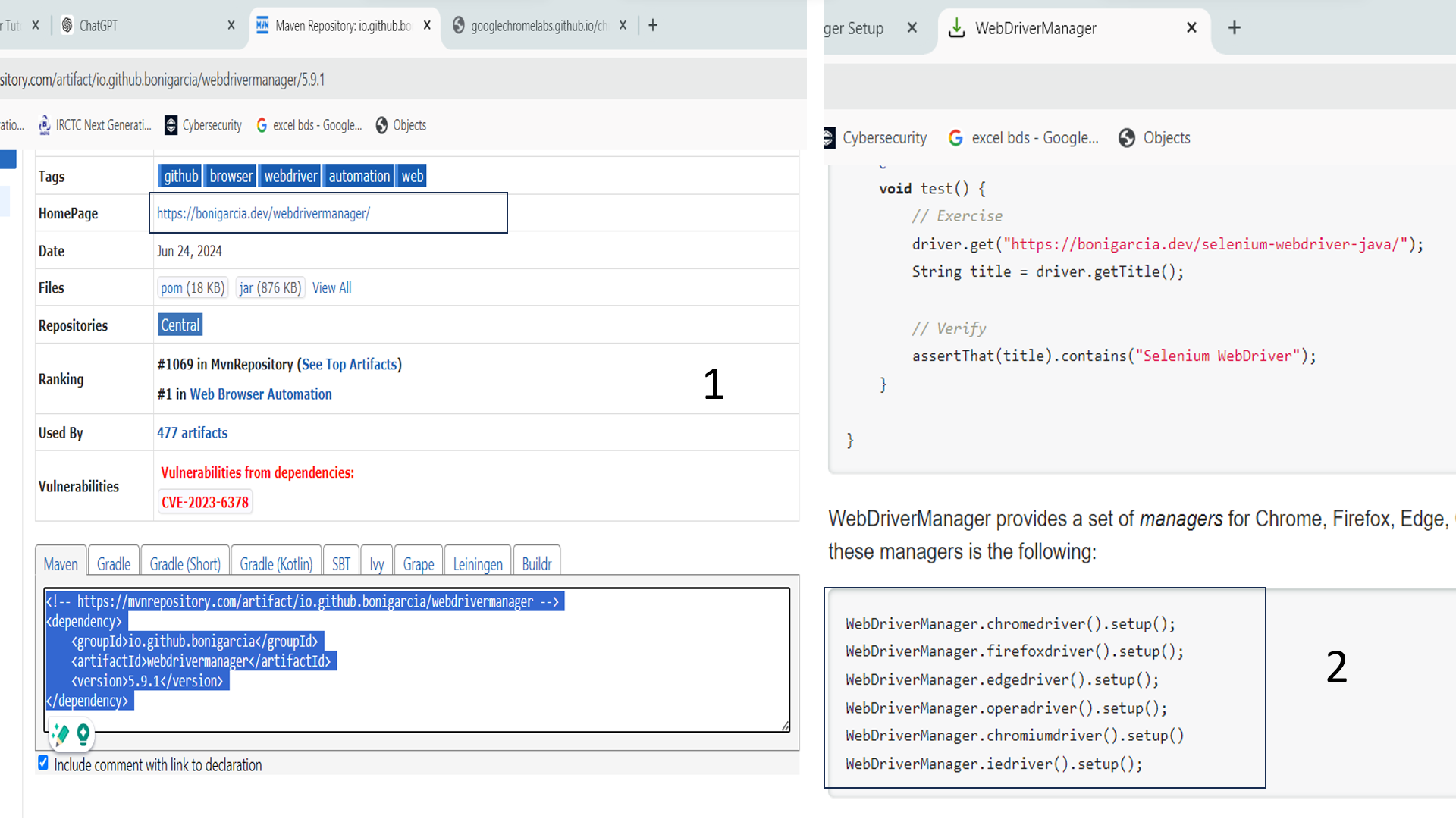Click the ChatGPT tab favicon
Viewport: 1456px width, 819px height.
(67, 25)
